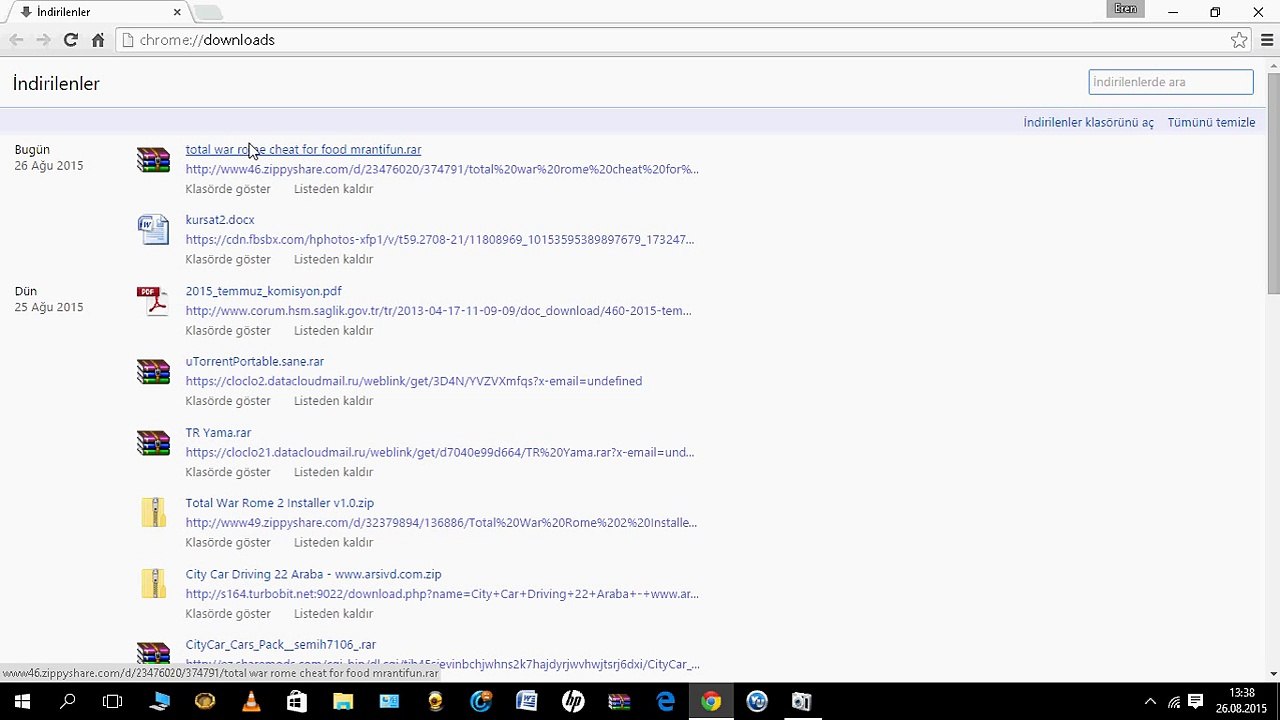Open TR Yama.rar download
The width and height of the screenshot is (1280, 720).
(x=218, y=433)
